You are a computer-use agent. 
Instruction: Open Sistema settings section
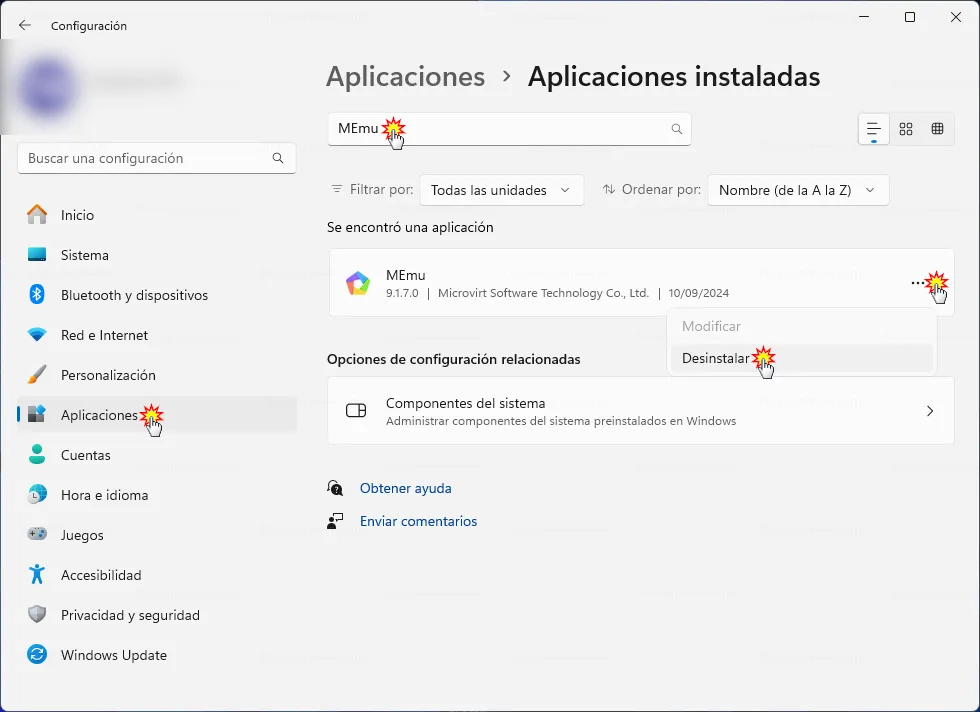[x=157, y=255]
